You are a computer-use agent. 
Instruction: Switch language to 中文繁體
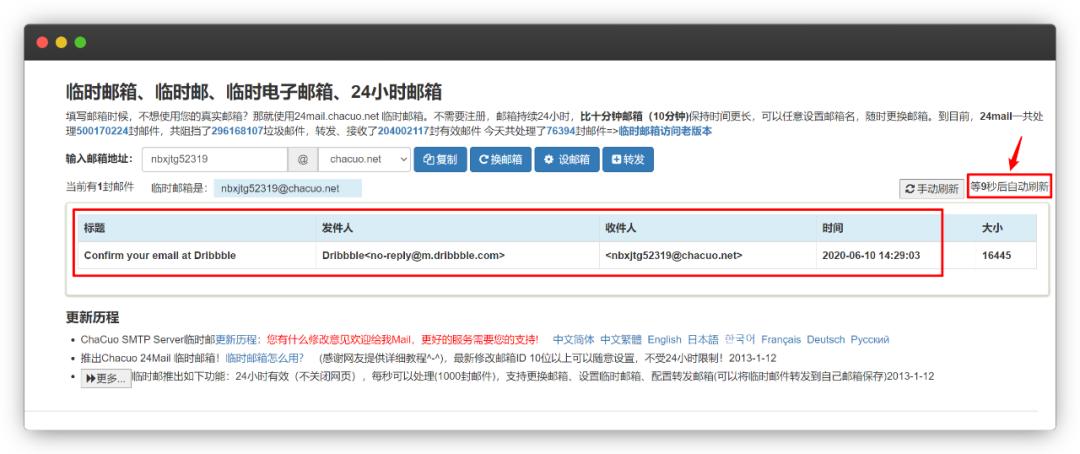click(621, 340)
